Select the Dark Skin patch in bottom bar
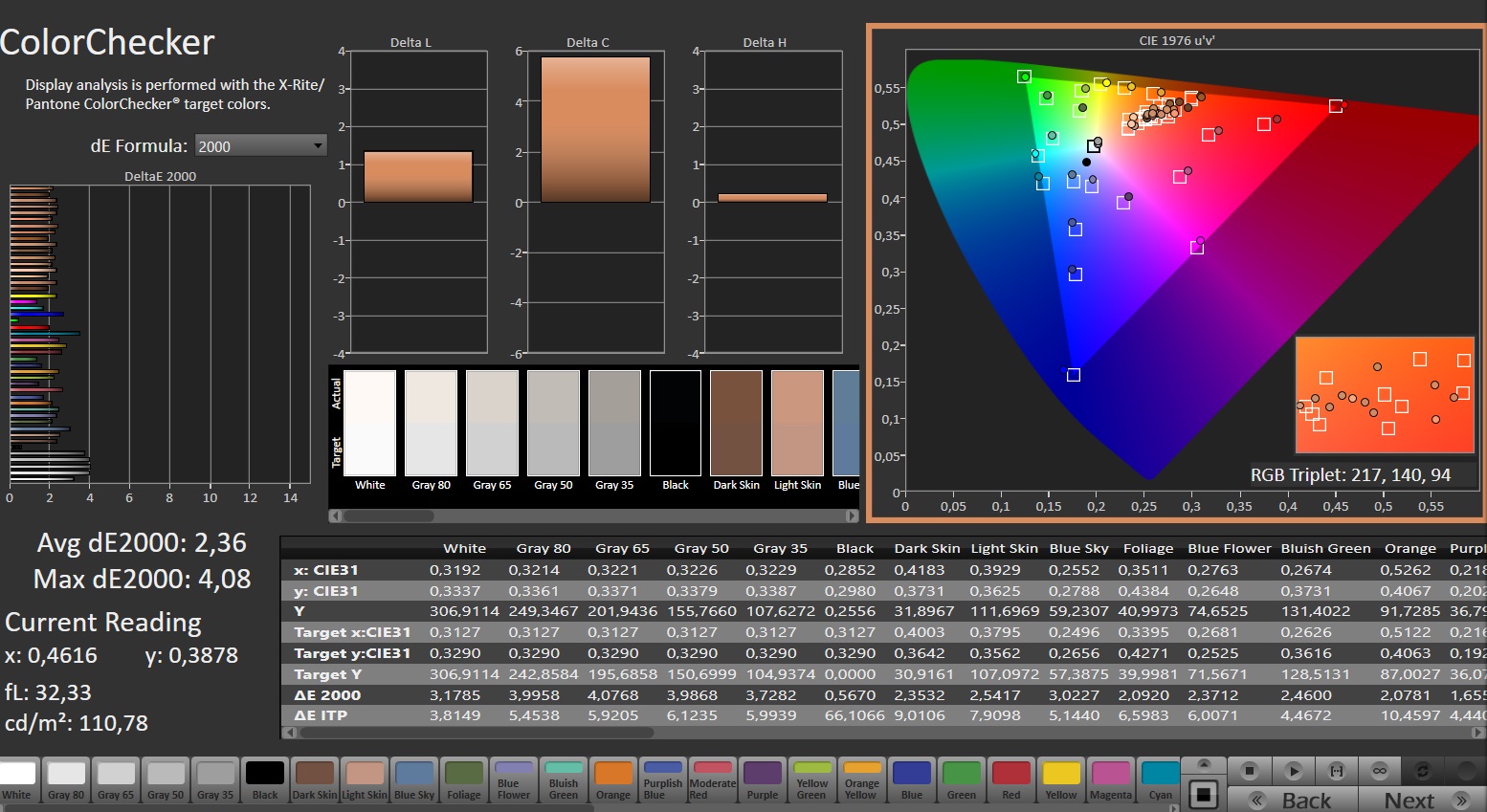 click(315, 779)
